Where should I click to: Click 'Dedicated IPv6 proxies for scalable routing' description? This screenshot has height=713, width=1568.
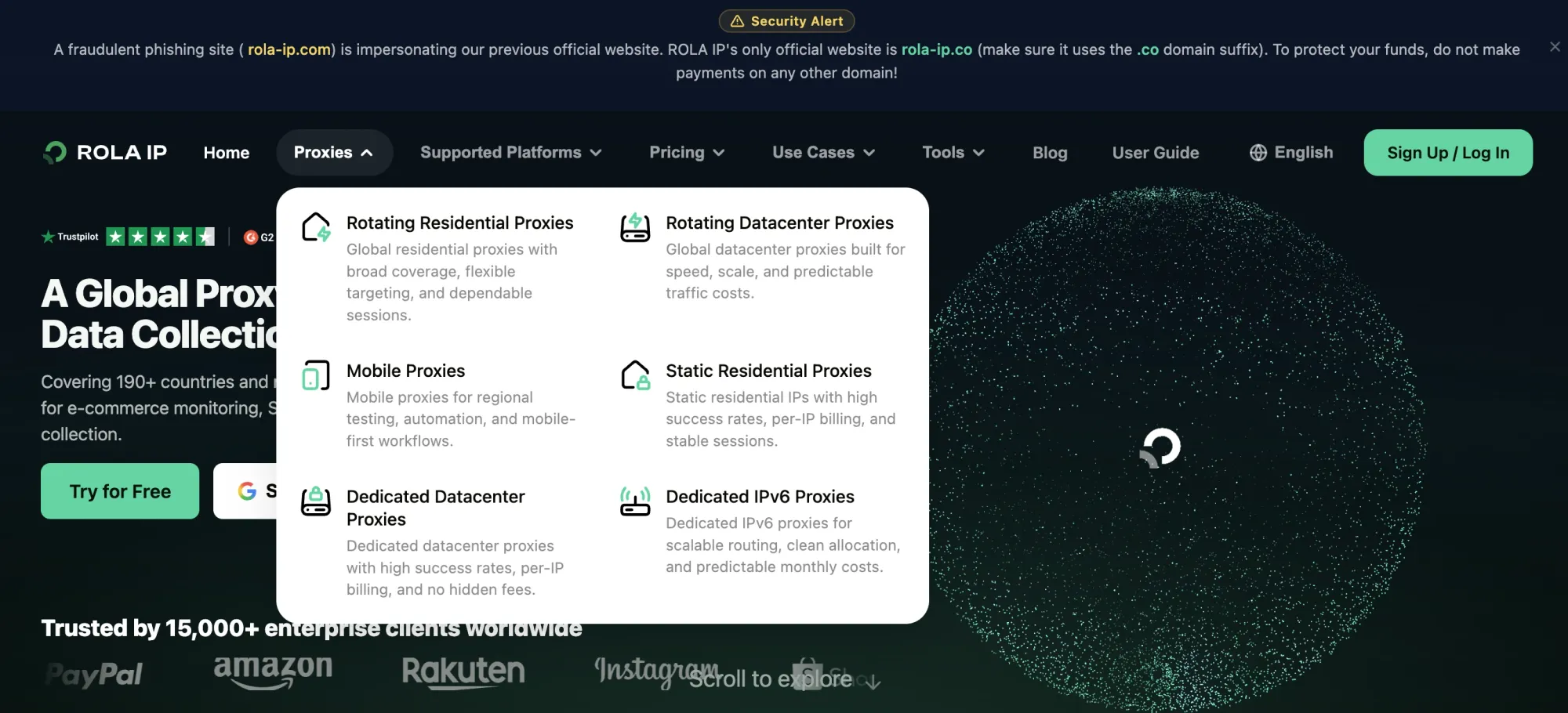pyautogui.click(x=783, y=545)
